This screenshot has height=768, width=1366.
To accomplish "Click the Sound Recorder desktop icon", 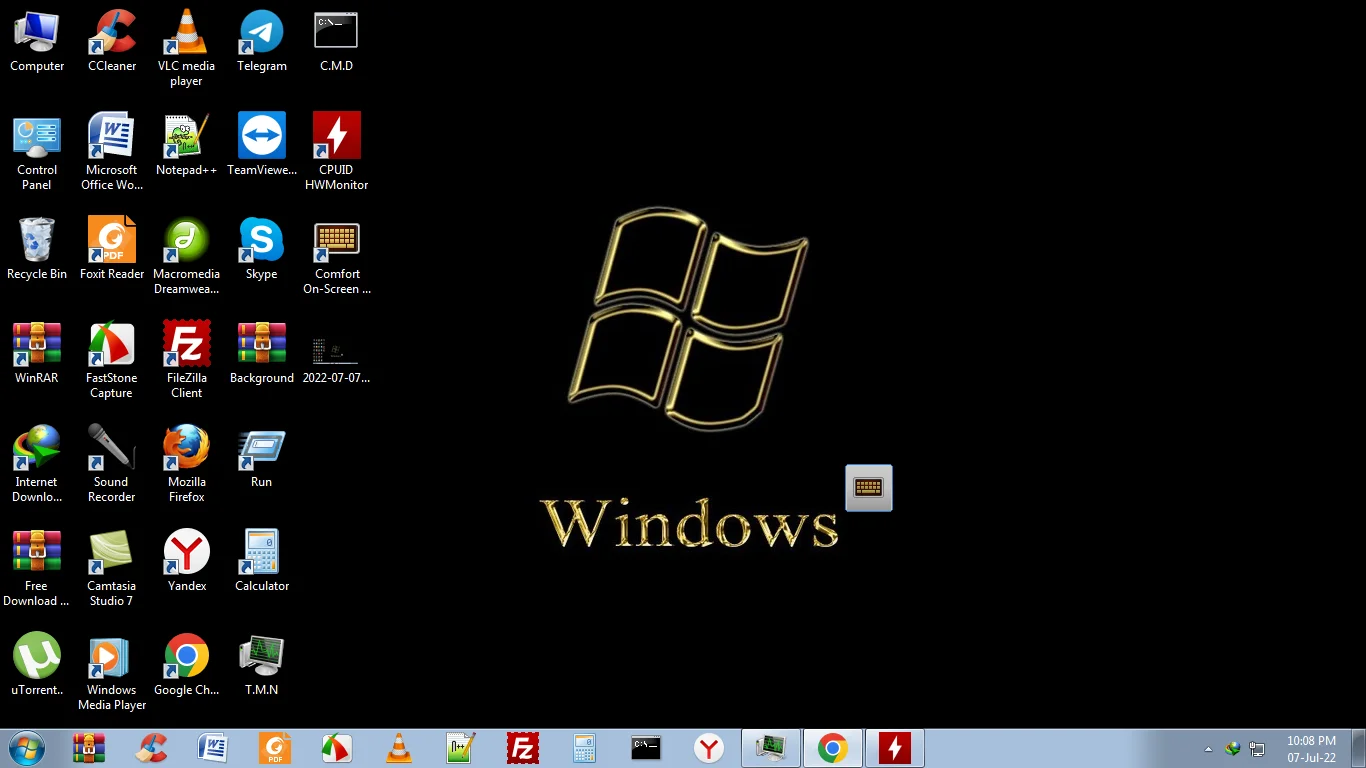I will pos(111,449).
